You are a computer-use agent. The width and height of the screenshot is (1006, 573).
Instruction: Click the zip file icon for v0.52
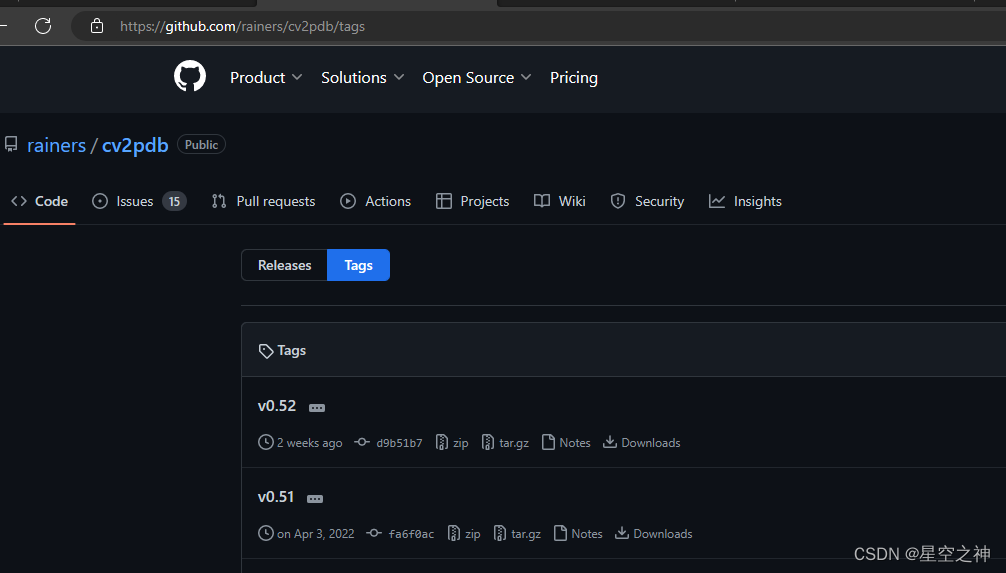tap(441, 442)
